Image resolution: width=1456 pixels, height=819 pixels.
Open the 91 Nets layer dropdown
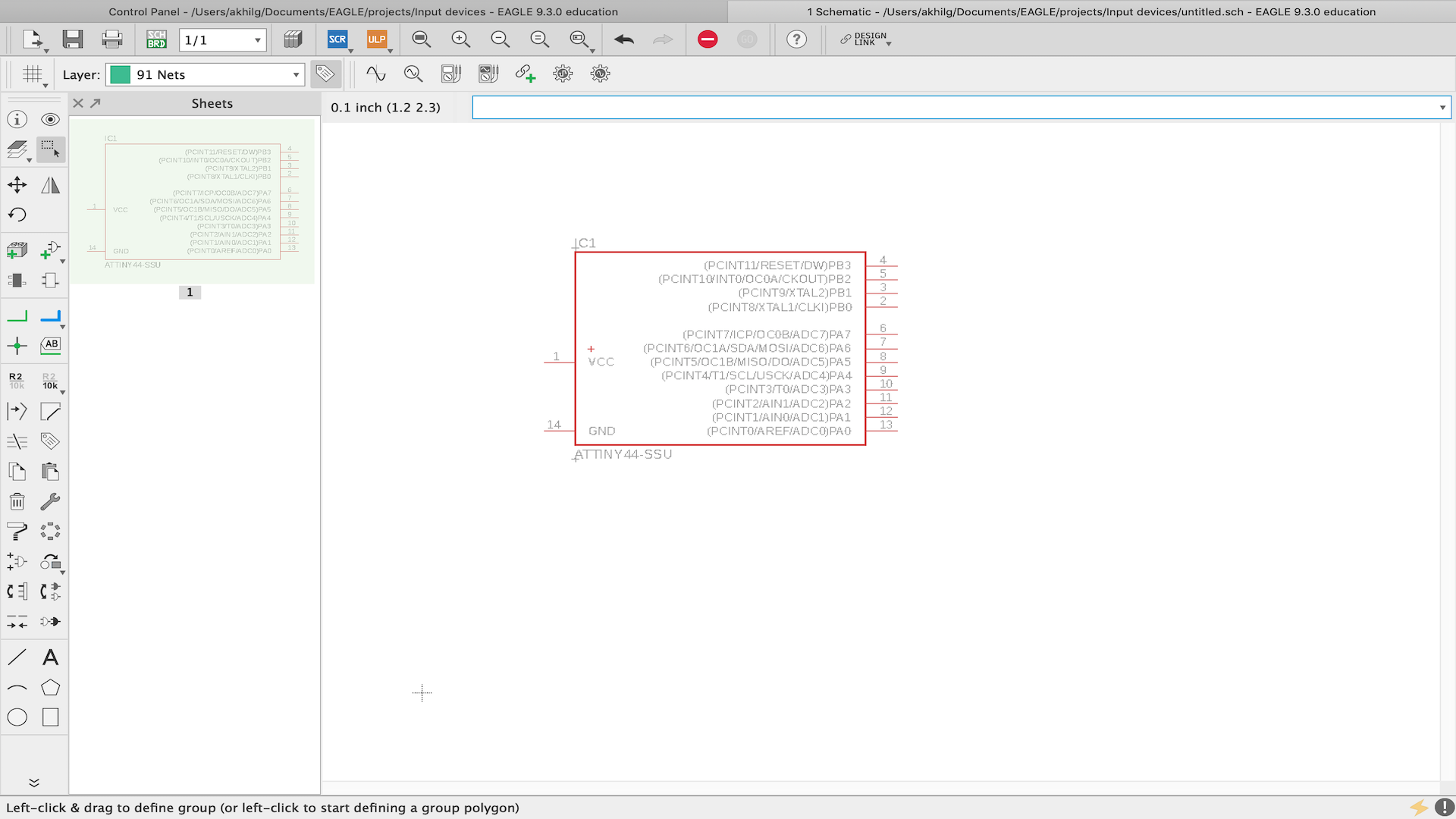[295, 74]
